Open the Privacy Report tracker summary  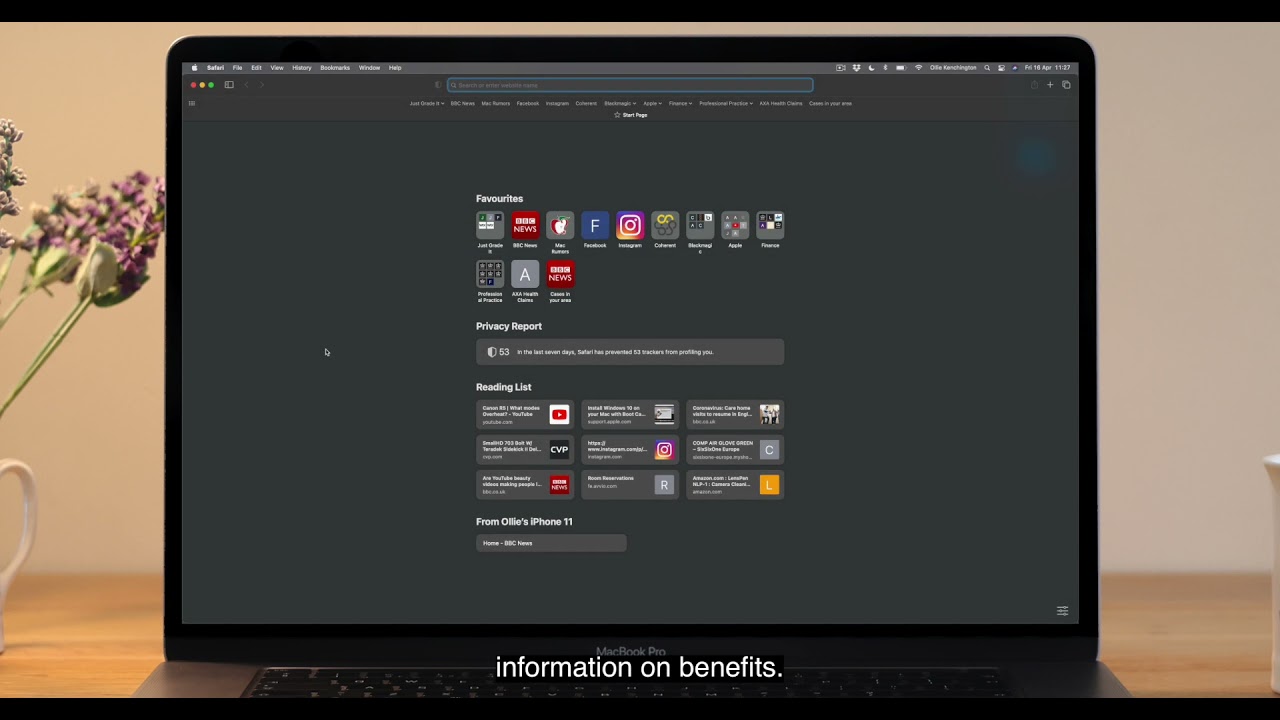pos(630,352)
